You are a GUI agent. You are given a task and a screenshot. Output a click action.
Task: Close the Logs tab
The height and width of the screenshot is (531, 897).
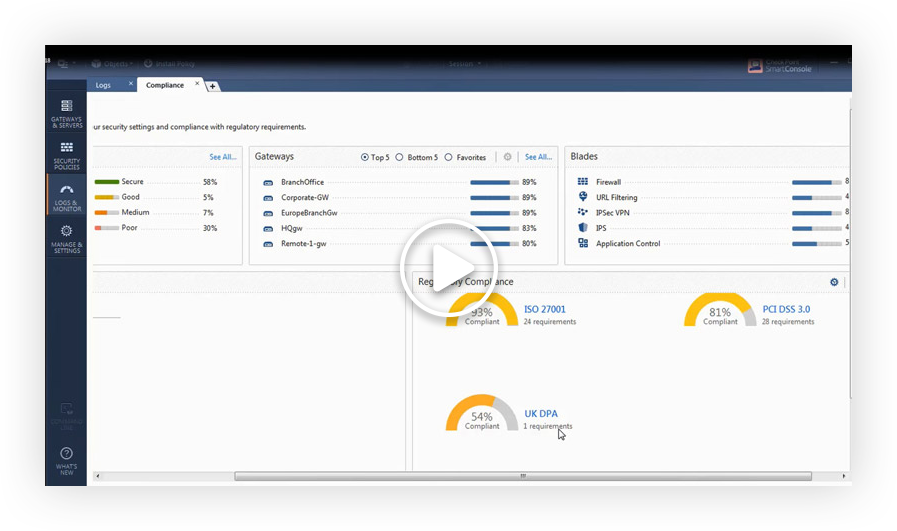tap(130, 84)
